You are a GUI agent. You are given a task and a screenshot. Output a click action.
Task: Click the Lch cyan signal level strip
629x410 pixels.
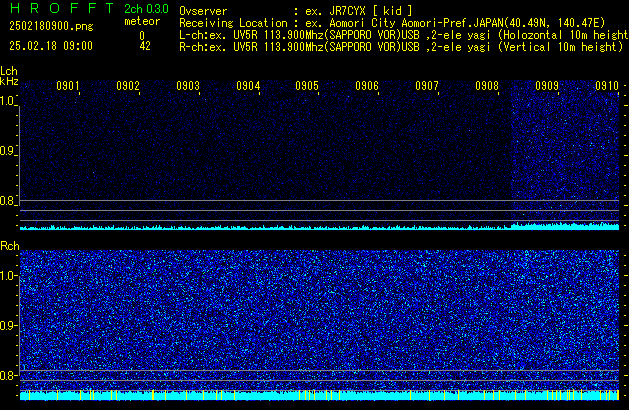[x=319, y=227]
